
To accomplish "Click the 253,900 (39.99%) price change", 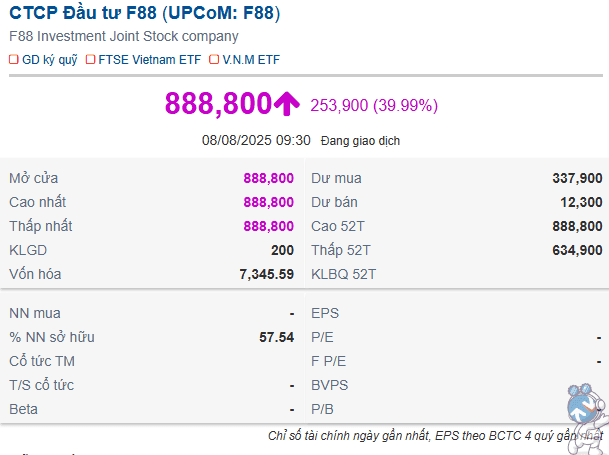I will coord(374,105).
